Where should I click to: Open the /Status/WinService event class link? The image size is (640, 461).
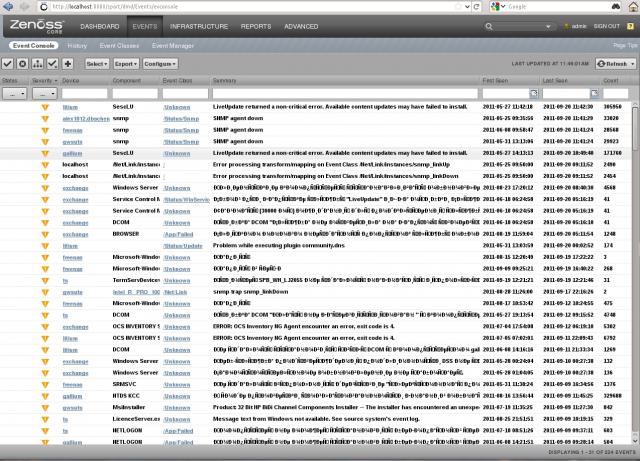coord(186,200)
